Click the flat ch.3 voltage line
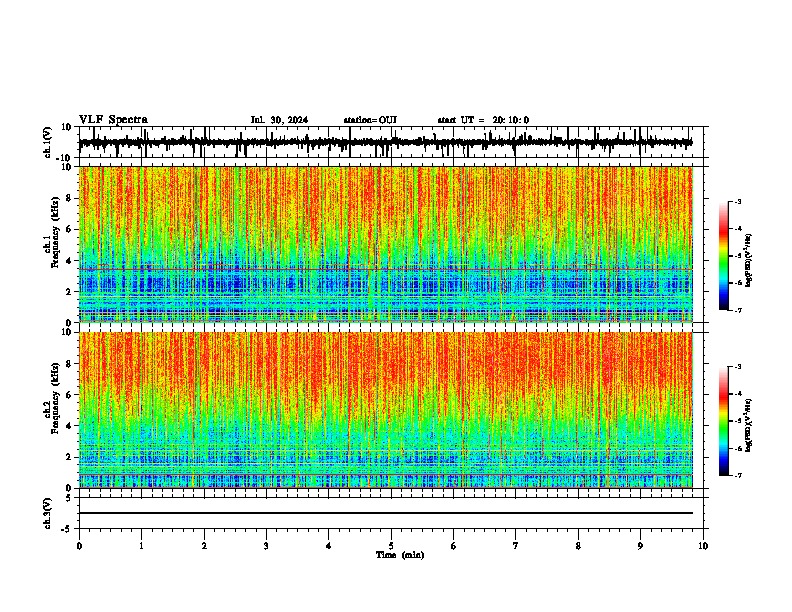This screenshot has height=612, width=792. [x=385, y=513]
